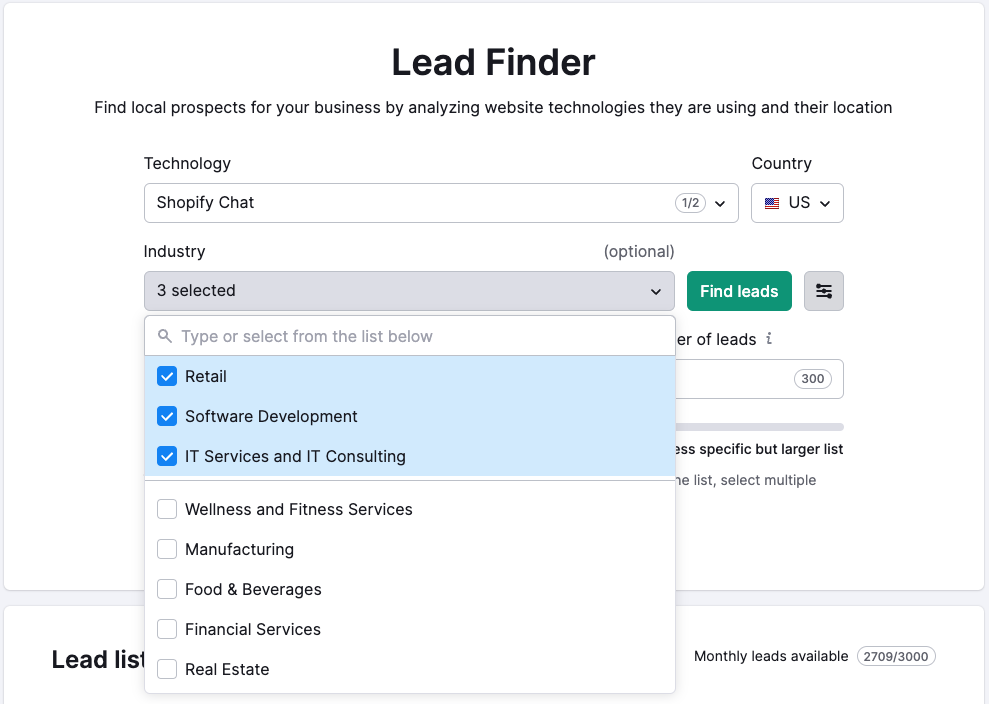989x704 pixels.
Task: Check the Manufacturing checkbox
Action: [x=167, y=549]
